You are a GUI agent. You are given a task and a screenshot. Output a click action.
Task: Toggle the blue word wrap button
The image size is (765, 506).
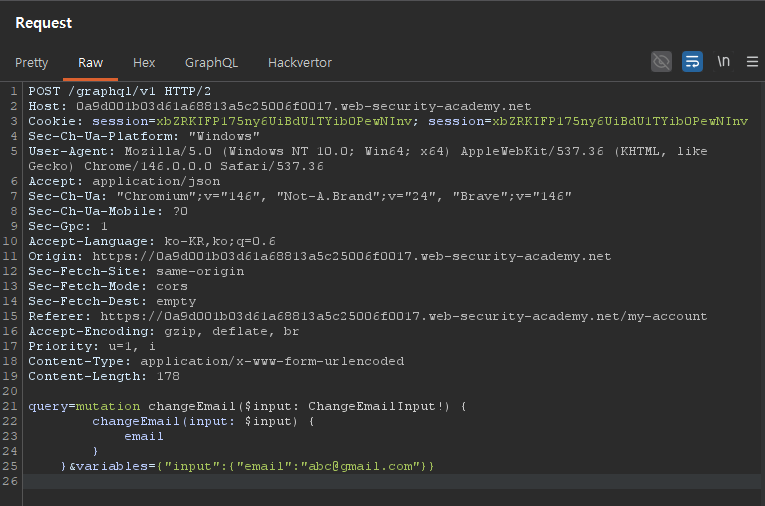coord(692,62)
